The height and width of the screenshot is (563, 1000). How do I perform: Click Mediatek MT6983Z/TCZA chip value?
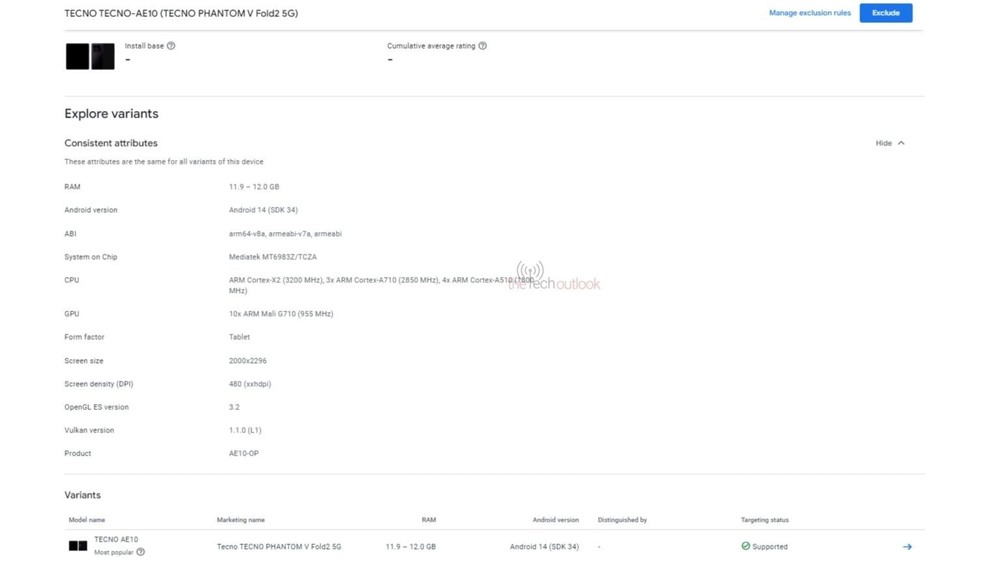pyautogui.click(x=272, y=257)
